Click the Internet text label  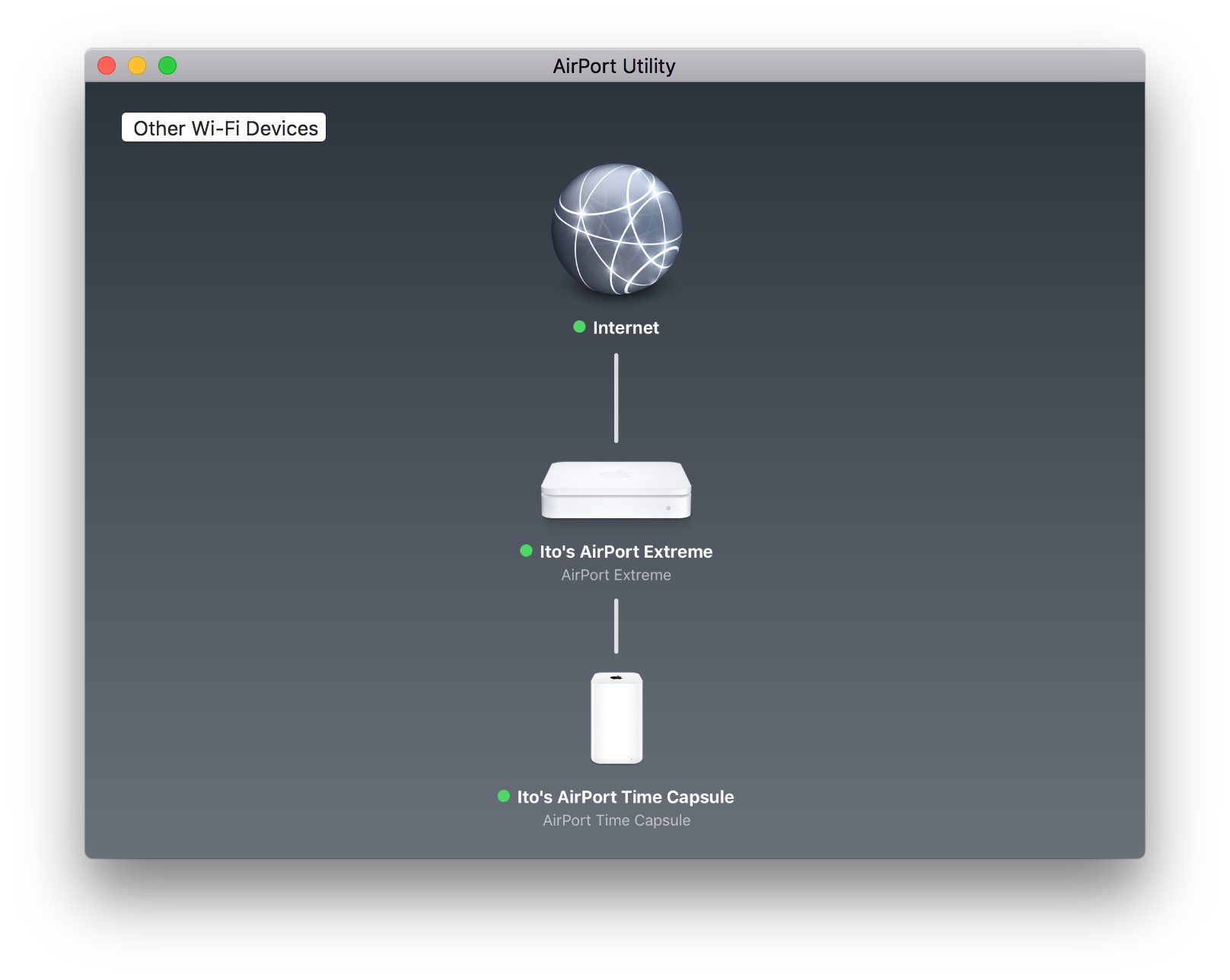(626, 328)
